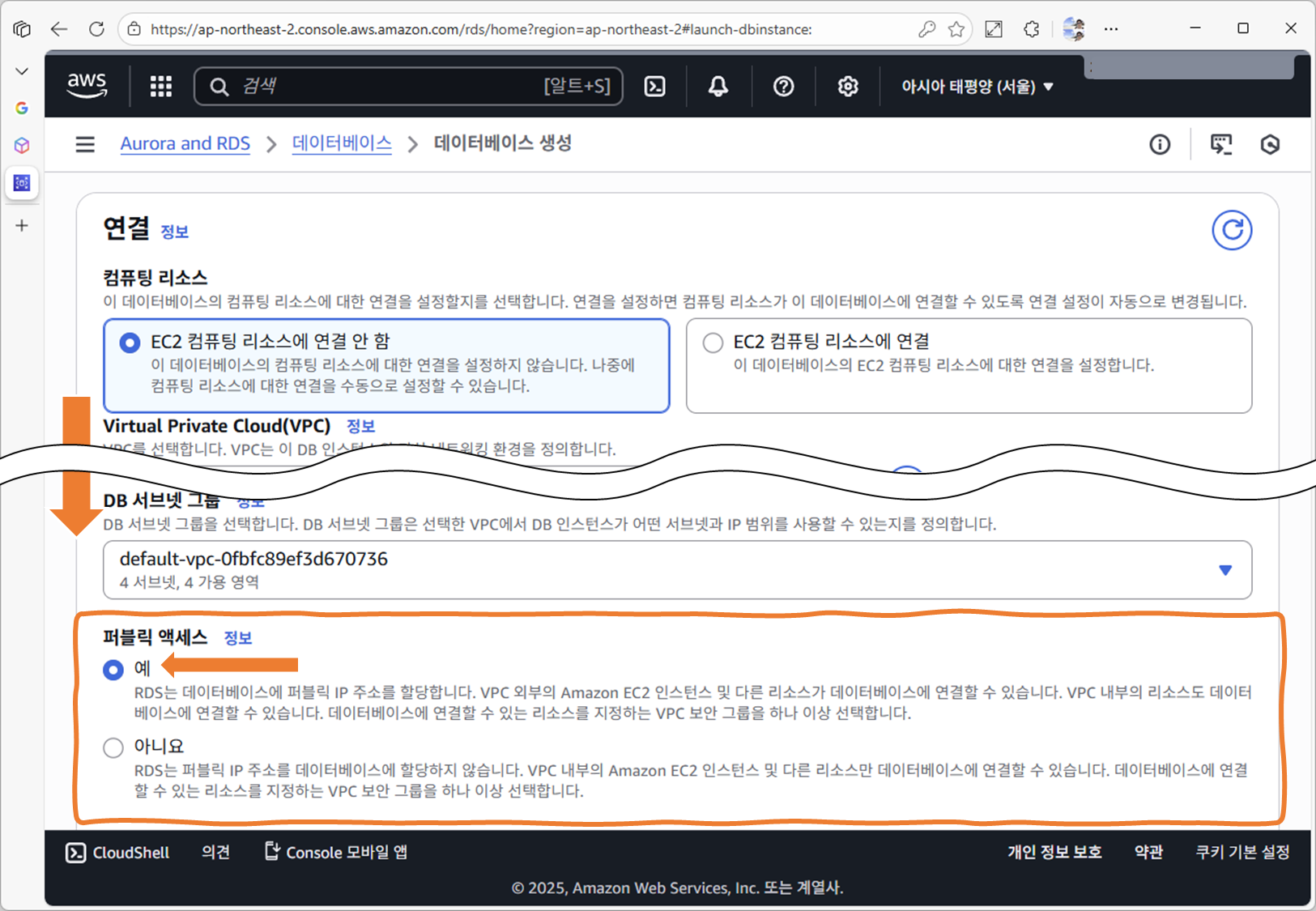Open browser settings and more menu

point(1111,29)
